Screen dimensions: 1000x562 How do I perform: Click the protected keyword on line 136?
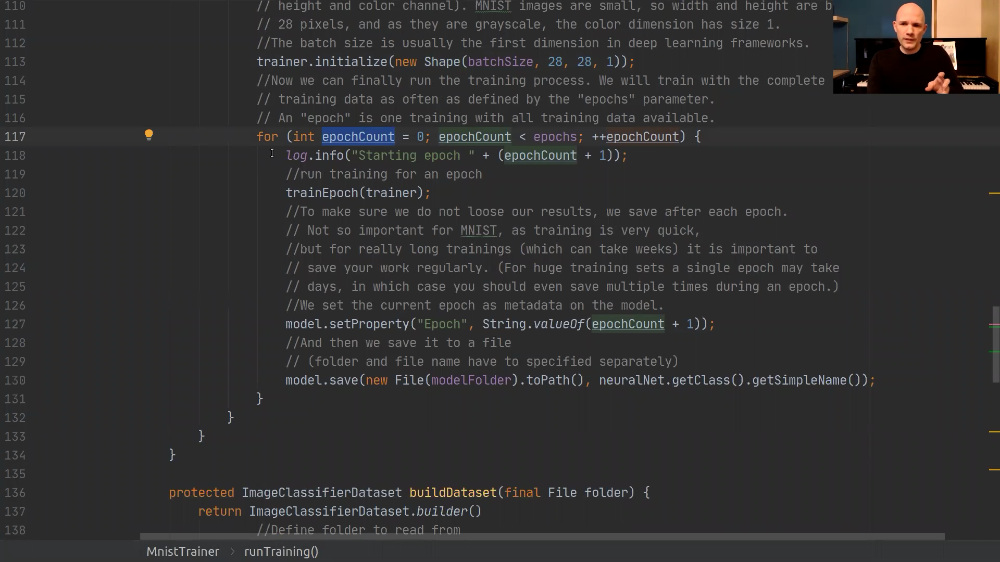[202, 492]
